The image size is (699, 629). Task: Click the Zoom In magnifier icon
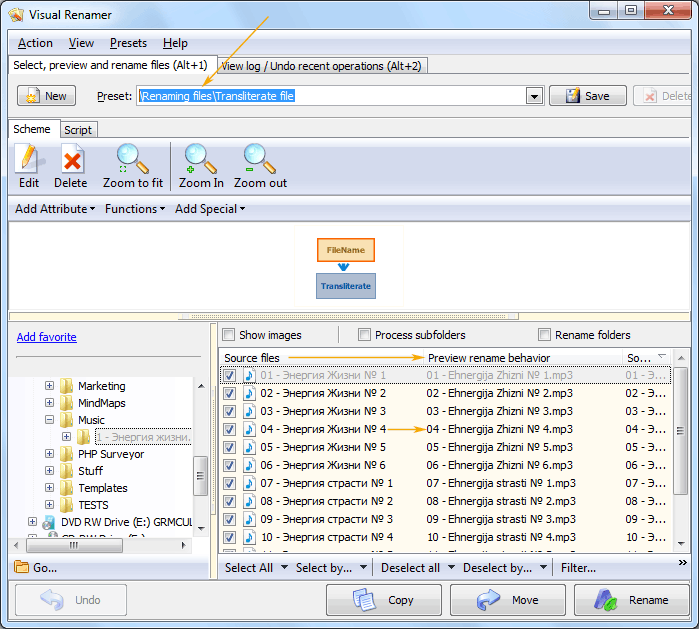201,159
